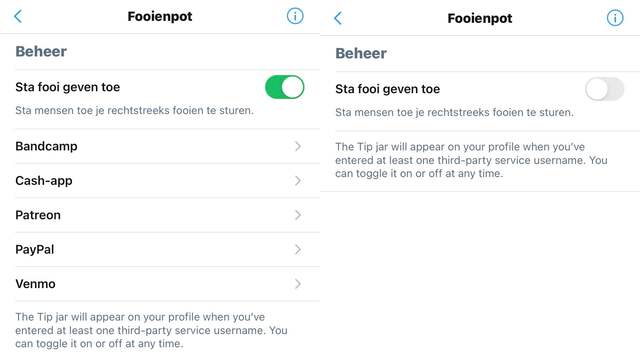Select the PayPal list item

[167, 249]
